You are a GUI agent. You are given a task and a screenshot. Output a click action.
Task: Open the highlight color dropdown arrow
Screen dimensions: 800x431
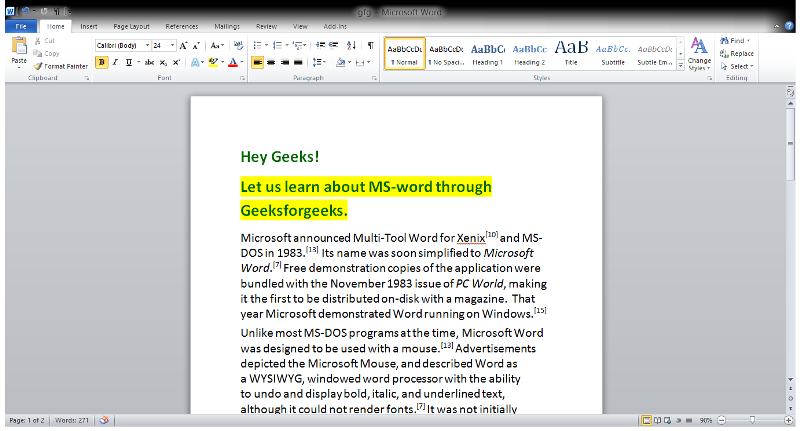point(222,62)
